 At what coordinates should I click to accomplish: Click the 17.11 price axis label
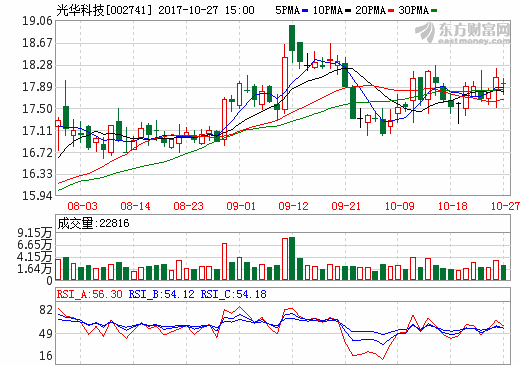tap(37, 131)
